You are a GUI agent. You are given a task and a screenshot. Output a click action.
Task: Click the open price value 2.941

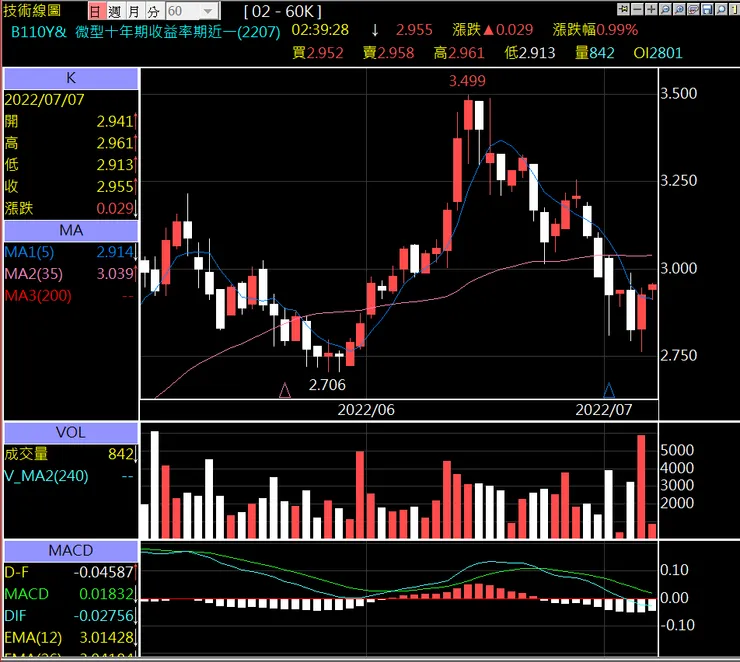tap(115, 122)
